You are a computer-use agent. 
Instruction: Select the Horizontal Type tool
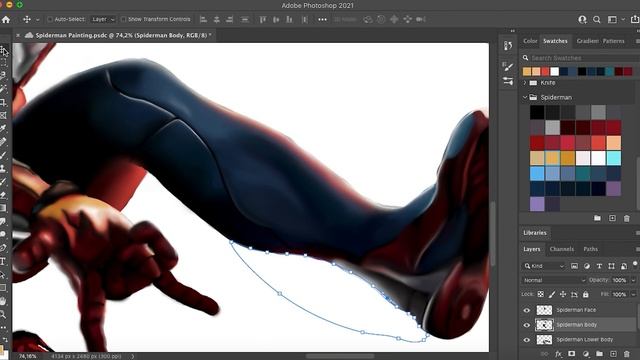(x=3, y=261)
